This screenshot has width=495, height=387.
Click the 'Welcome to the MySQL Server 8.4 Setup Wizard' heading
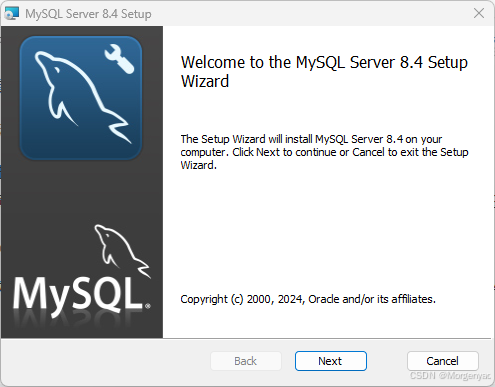tap(324, 72)
